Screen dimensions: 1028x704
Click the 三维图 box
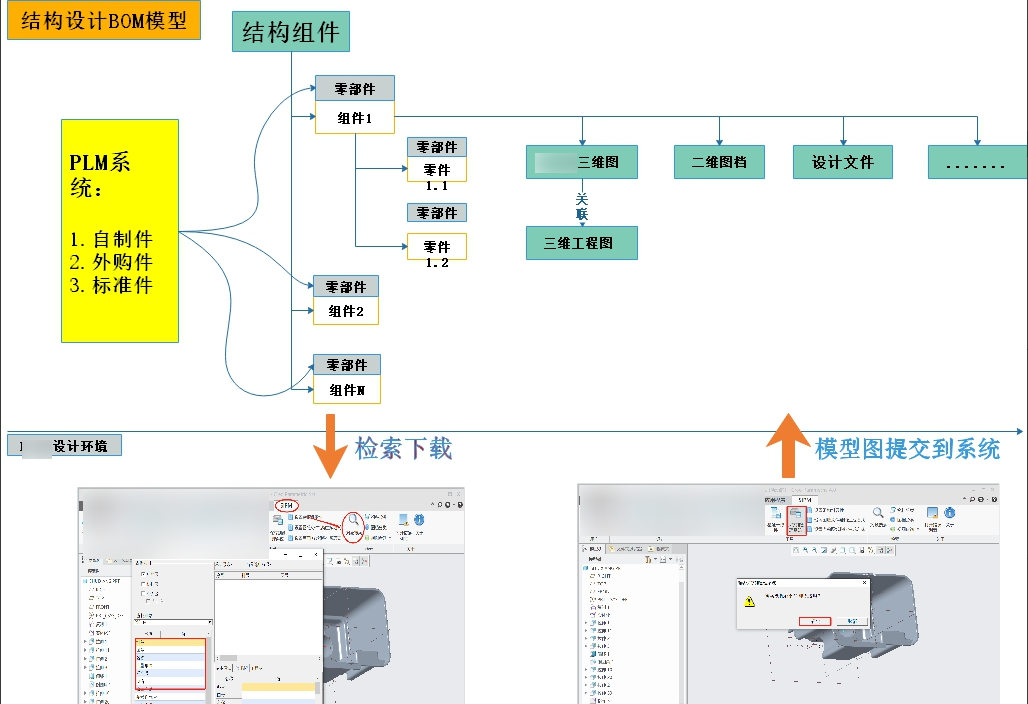click(582, 162)
